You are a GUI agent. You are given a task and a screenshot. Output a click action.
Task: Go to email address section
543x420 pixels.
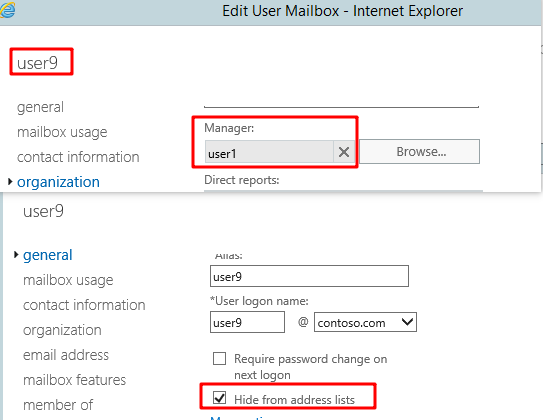tap(66, 355)
